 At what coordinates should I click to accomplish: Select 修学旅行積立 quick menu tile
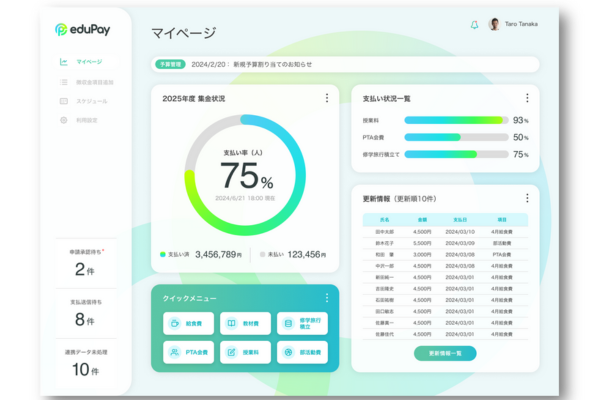tap(303, 323)
